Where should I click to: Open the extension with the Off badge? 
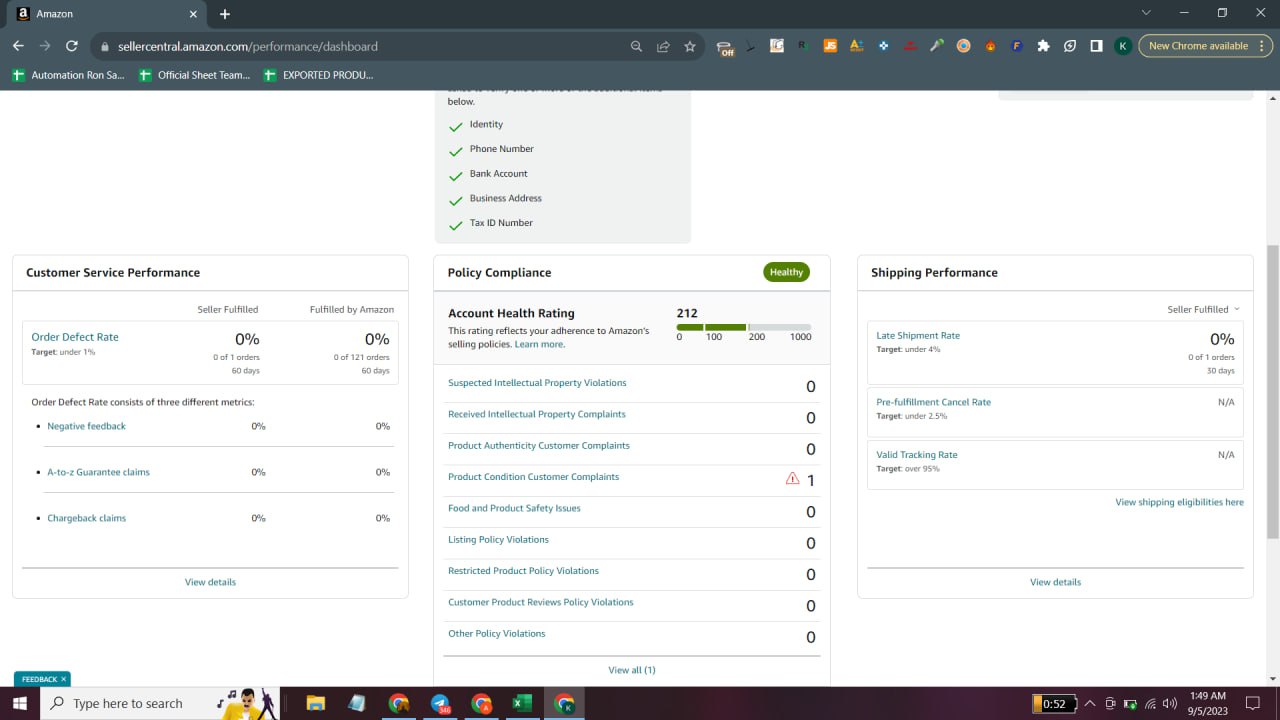725,47
